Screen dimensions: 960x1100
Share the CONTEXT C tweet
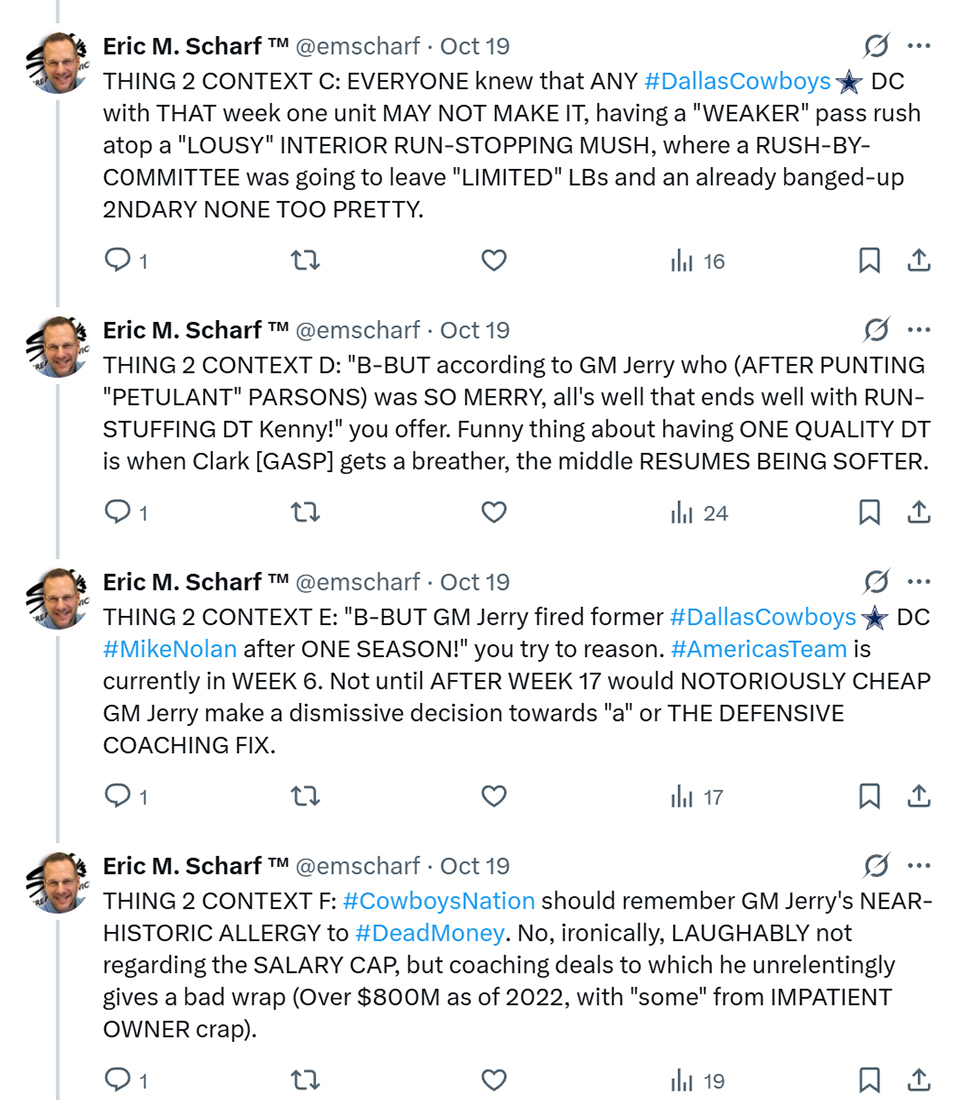919,261
